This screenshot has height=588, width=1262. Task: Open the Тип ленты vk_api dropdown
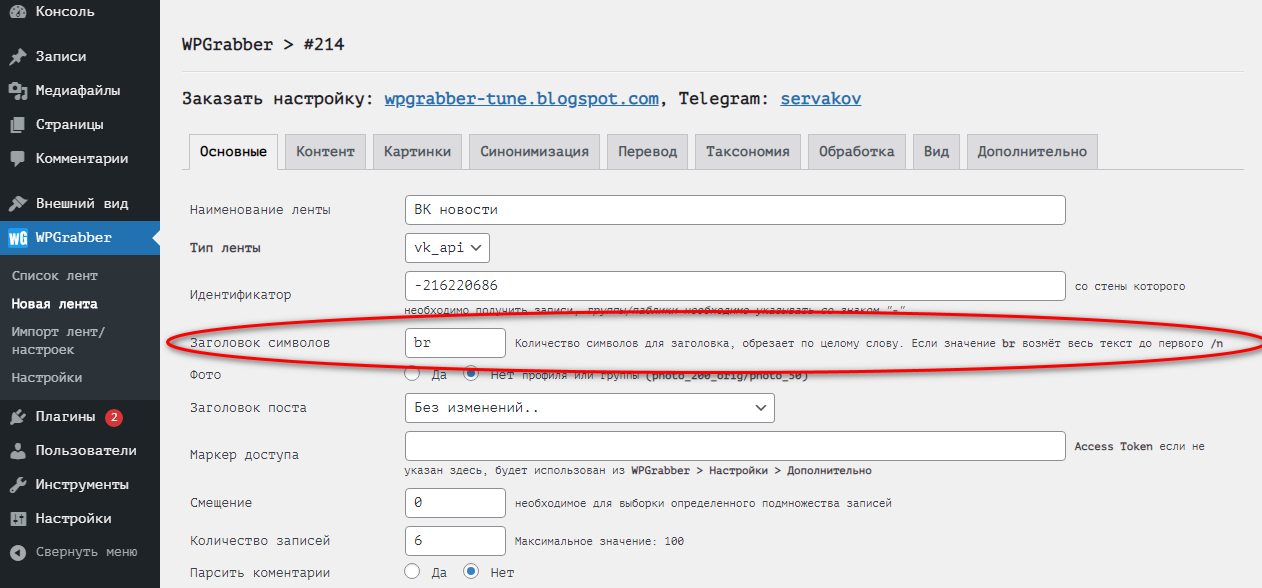(x=447, y=248)
